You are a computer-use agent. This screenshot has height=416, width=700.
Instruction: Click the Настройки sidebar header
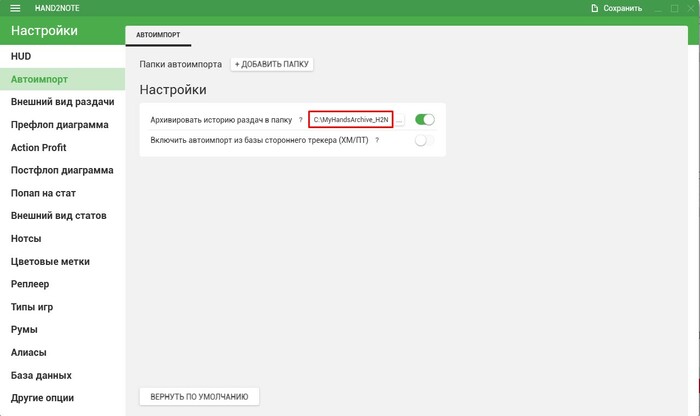[x=44, y=30]
